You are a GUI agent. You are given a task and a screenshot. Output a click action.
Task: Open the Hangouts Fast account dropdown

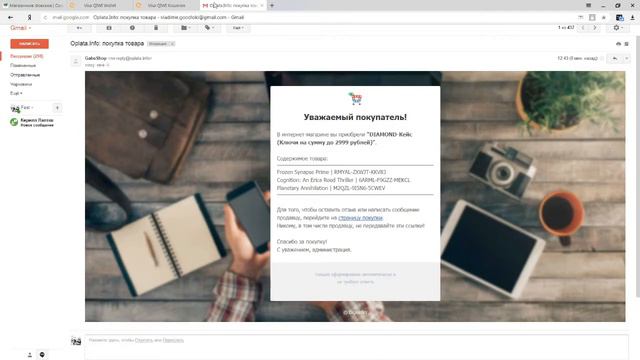27,108
